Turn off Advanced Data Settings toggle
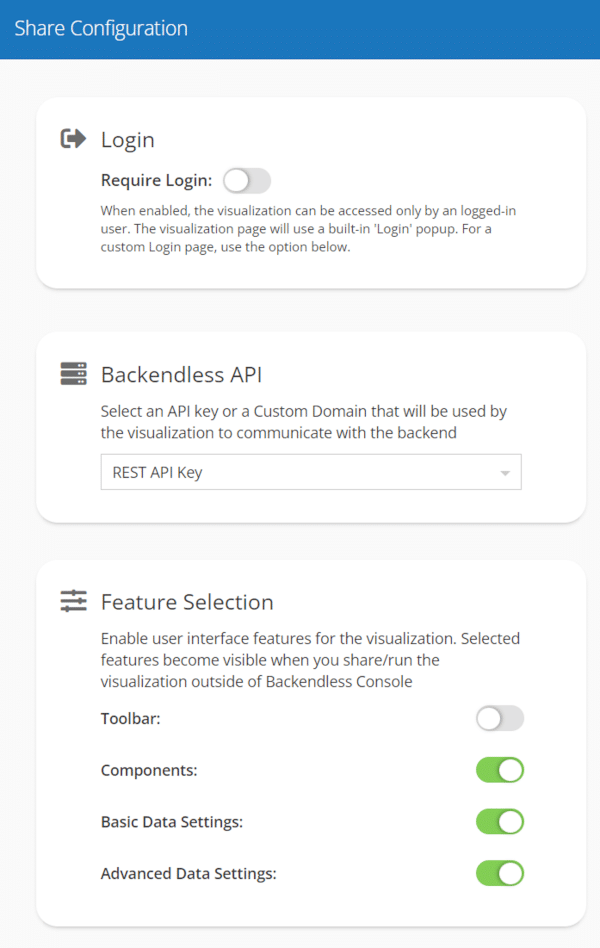This screenshot has height=948, width=600. (x=500, y=874)
